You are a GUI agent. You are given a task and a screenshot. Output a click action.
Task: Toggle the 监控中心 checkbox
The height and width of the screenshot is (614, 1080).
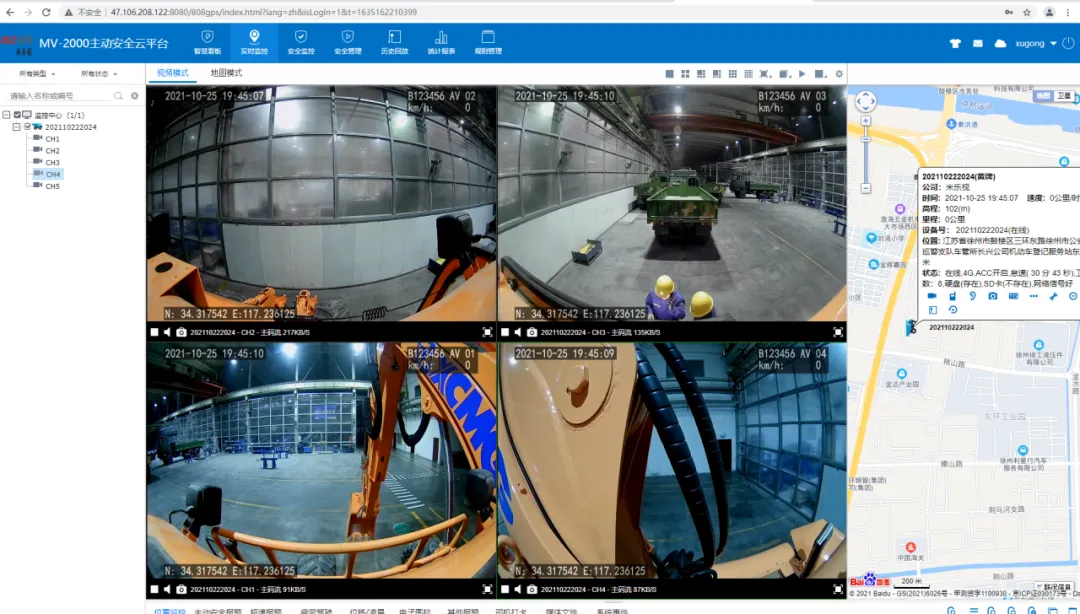16,115
